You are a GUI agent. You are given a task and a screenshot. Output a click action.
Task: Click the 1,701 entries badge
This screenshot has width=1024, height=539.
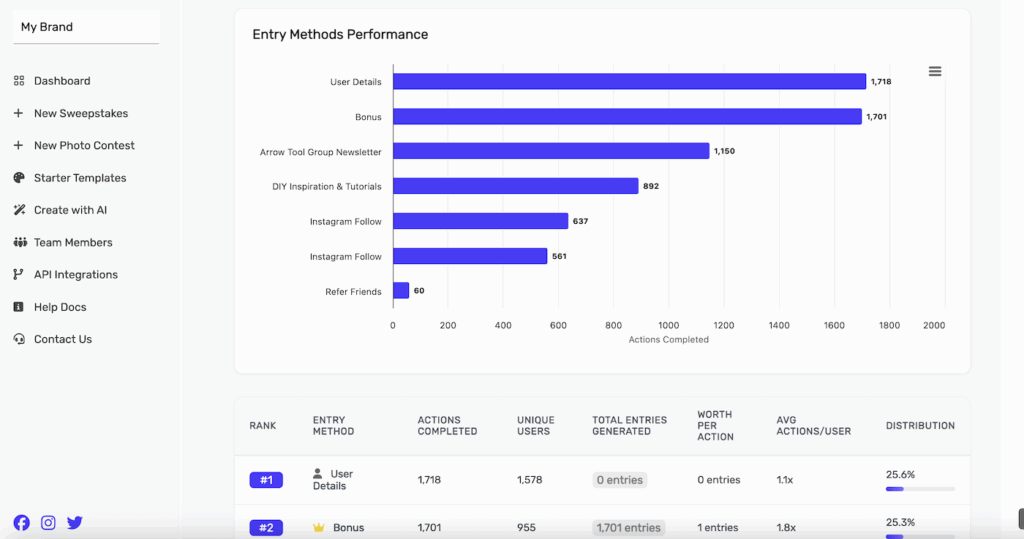tap(628, 528)
